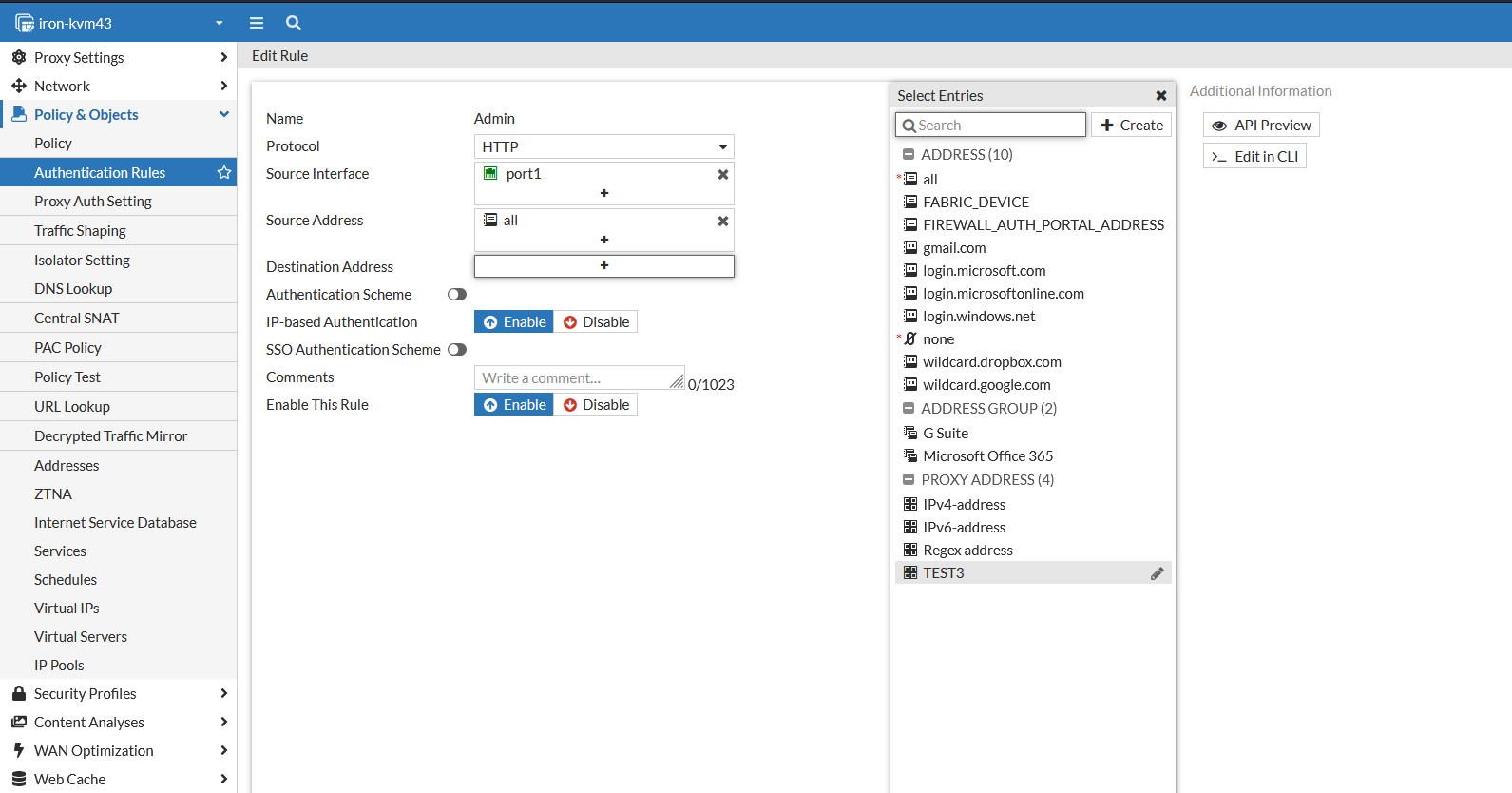Pick the G Suite address group

pos(1033,434)
